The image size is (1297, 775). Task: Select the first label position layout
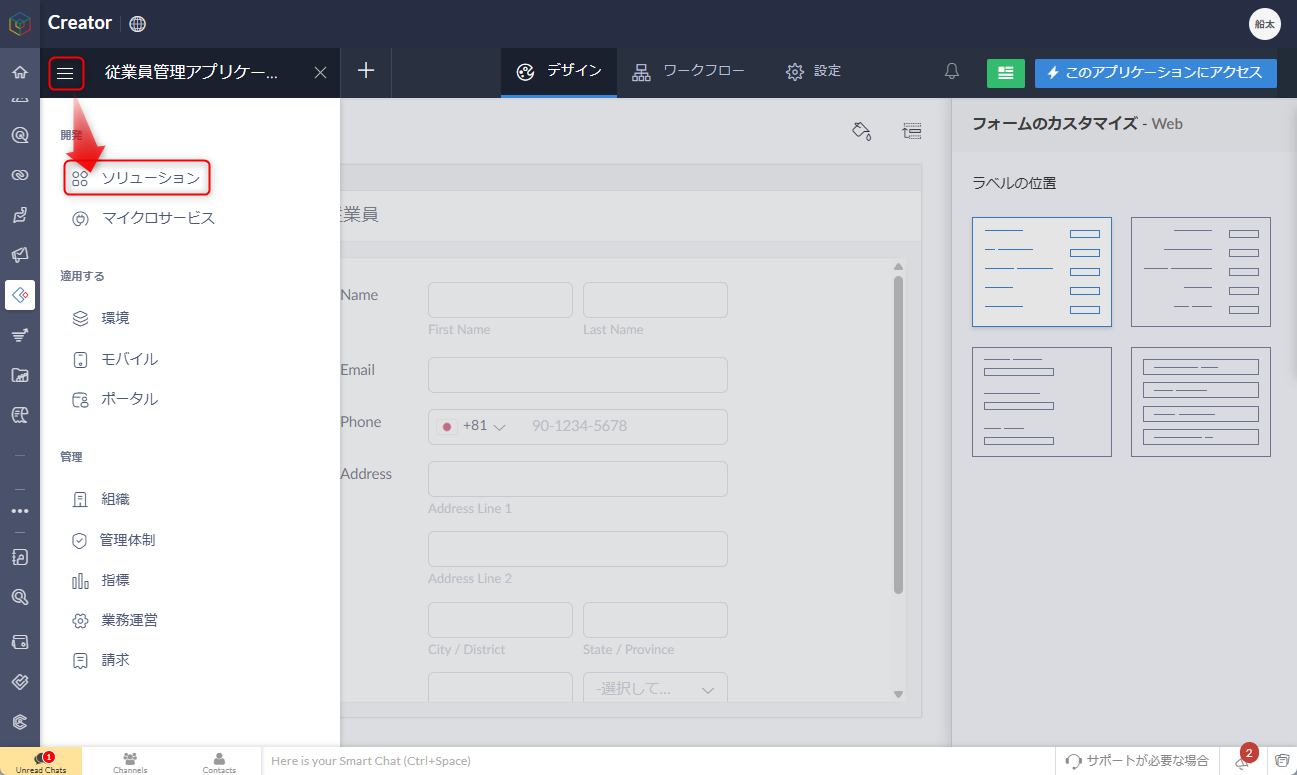click(x=1041, y=272)
